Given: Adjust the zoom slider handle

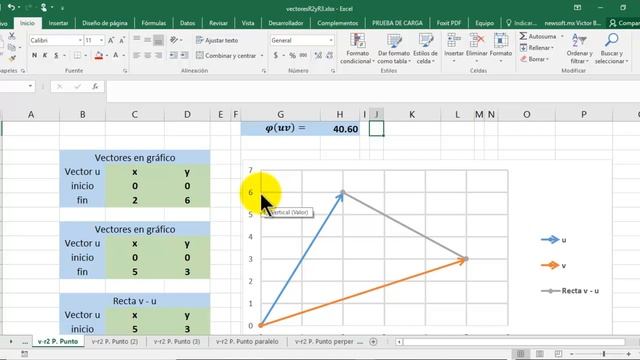Looking at the screenshot, I should click(x=604, y=354).
